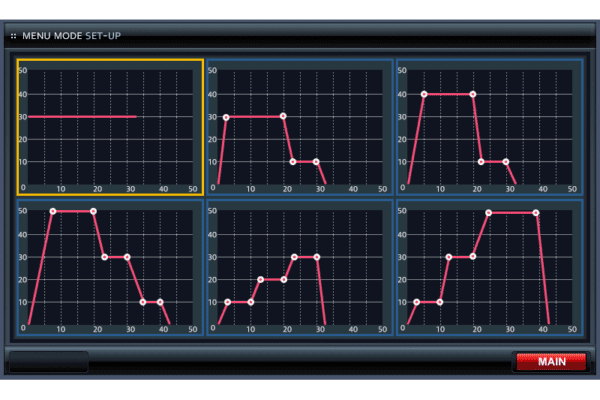The height and width of the screenshot is (400, 600).
Task: Click first node at 50 in bottom-left graph
Action: [x=52, y=211]
